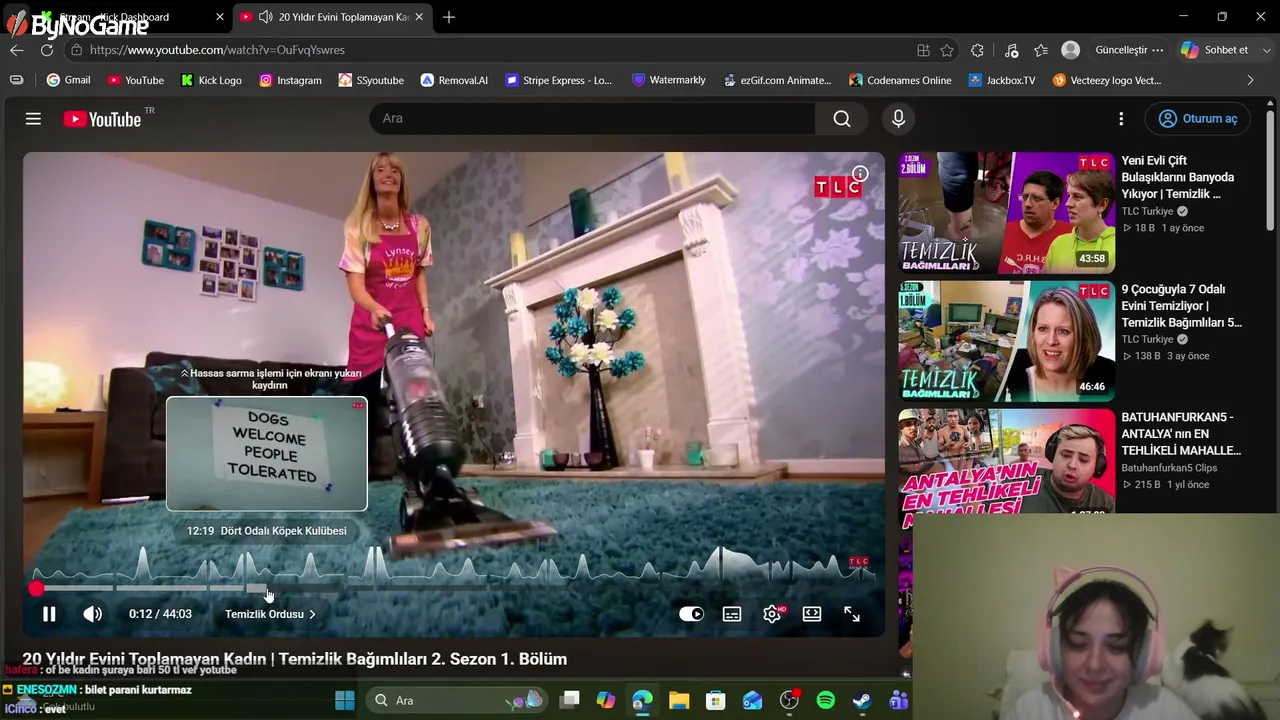
Task: Enter fullscreen with the expand icon
Action: click(852, 614)
